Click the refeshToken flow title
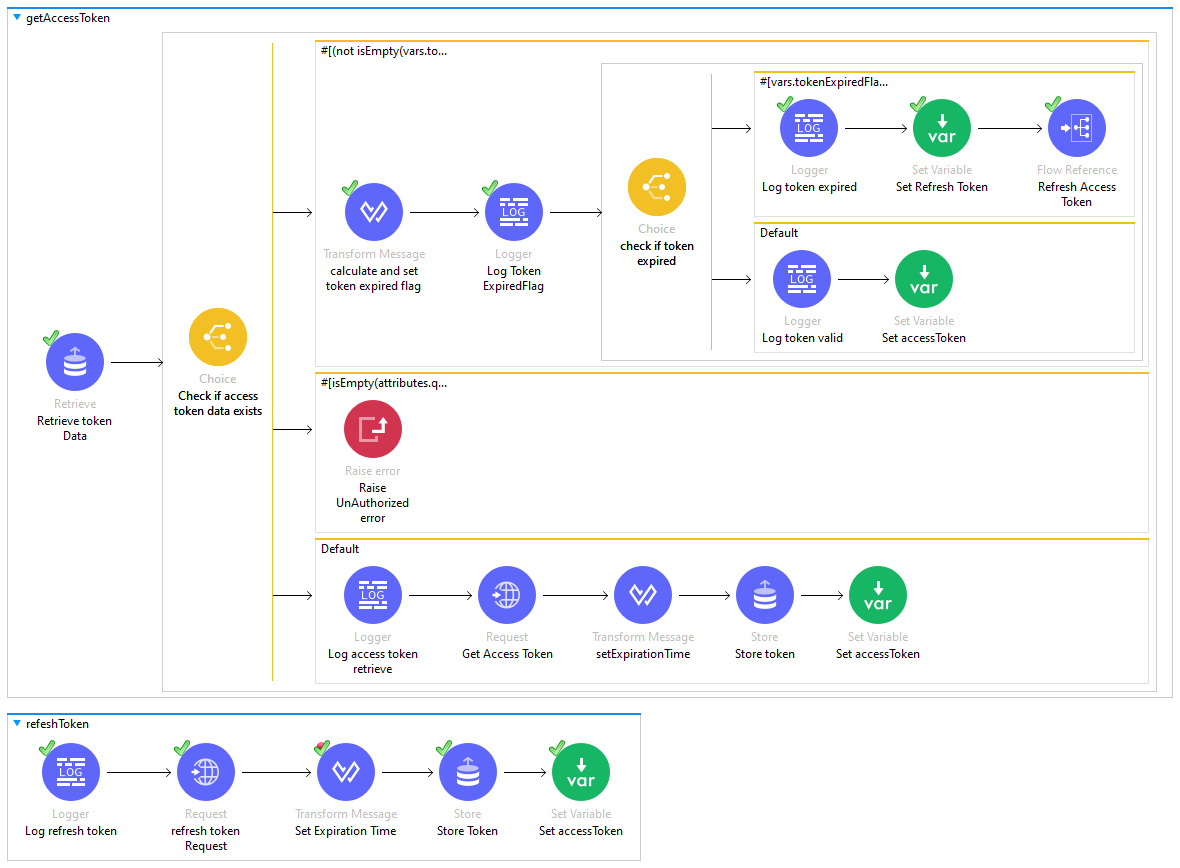This screenshot has height=868, width=1180. pos(57,724)
